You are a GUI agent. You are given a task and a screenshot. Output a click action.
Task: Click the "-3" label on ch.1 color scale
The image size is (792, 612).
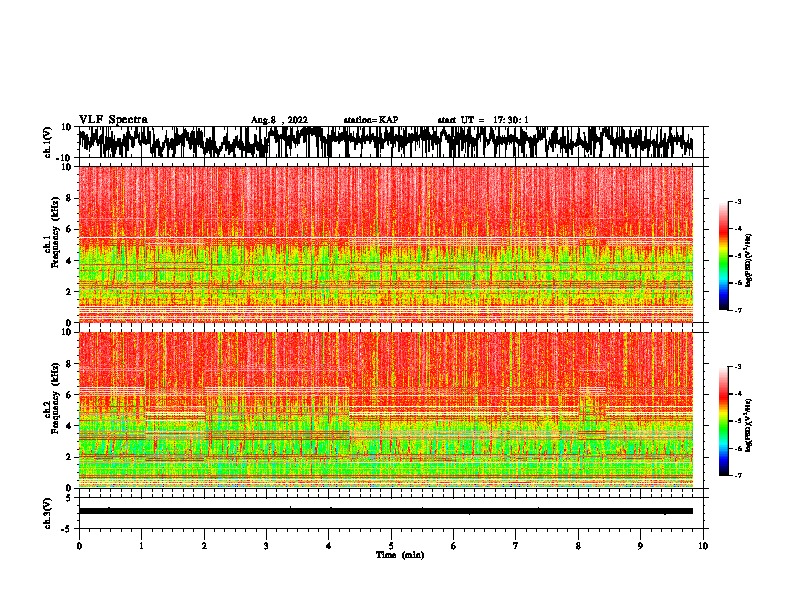[738, 201]
